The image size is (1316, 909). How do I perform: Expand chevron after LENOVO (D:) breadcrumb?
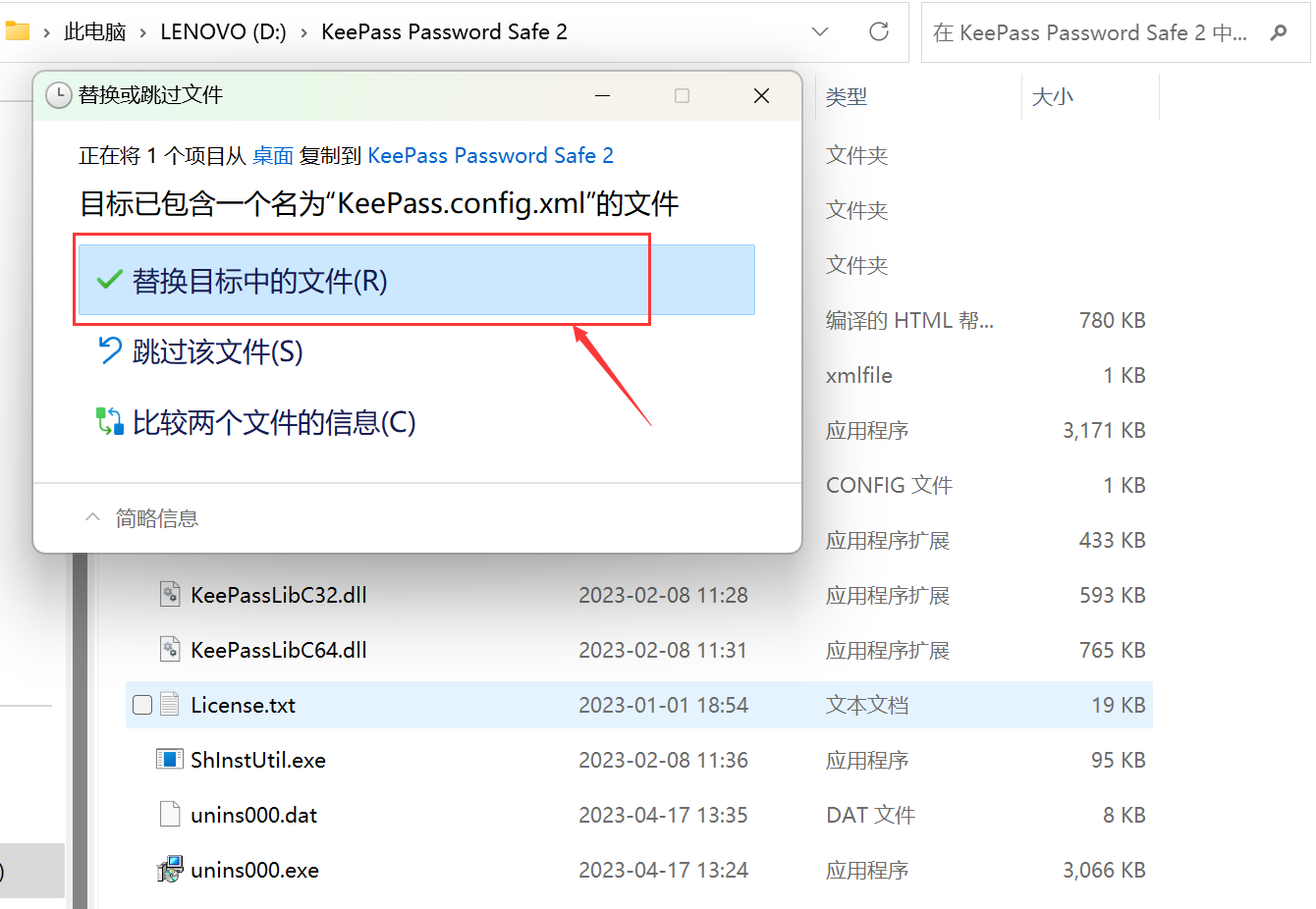tap(303, 32)
